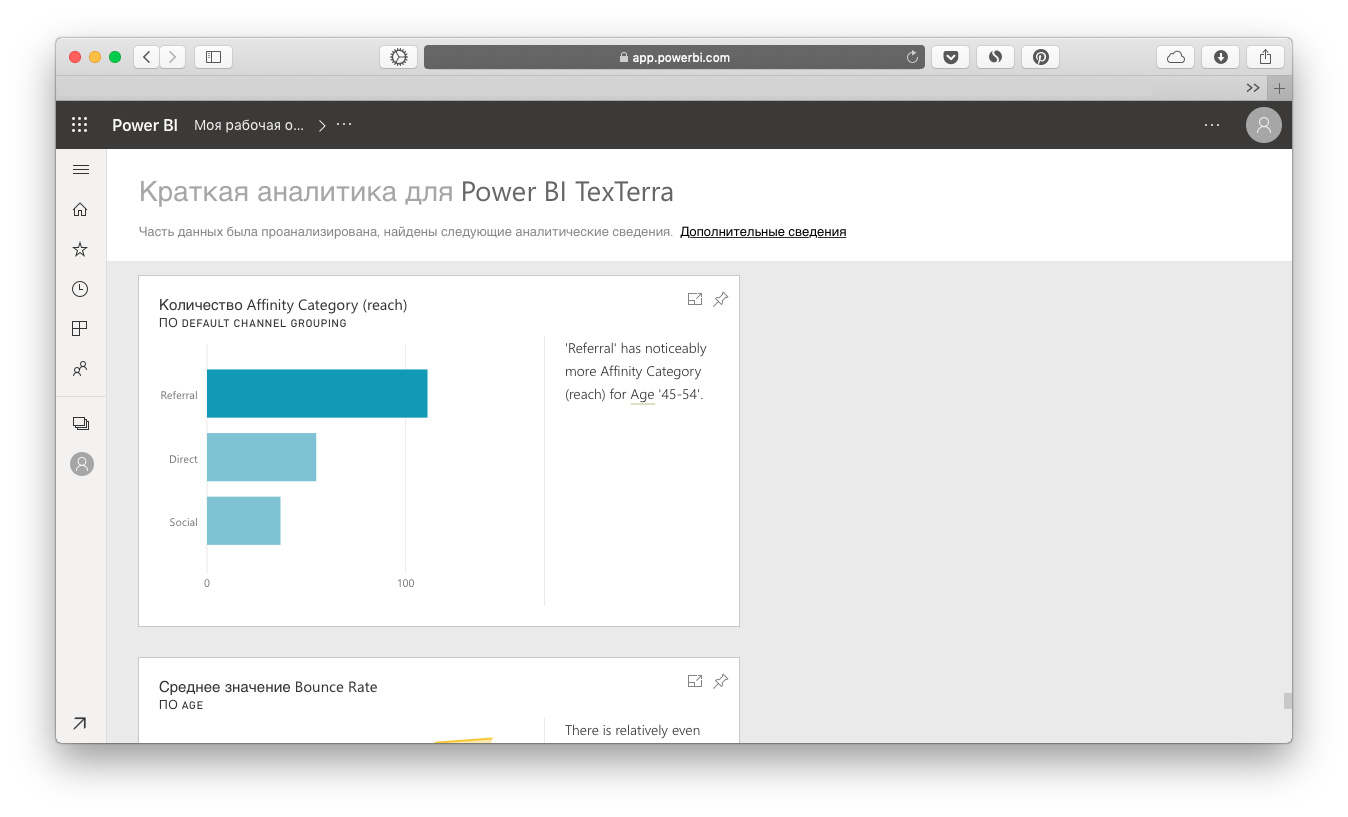The height and width of the screenshot is (817, 1348).
Task: Select the Referral bar in chart
Action: tap(317, 393)
